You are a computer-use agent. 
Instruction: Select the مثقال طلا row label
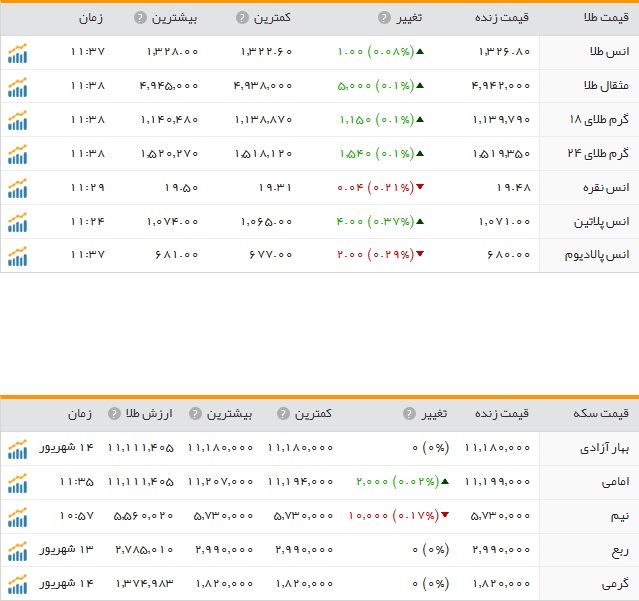(606, 85)
